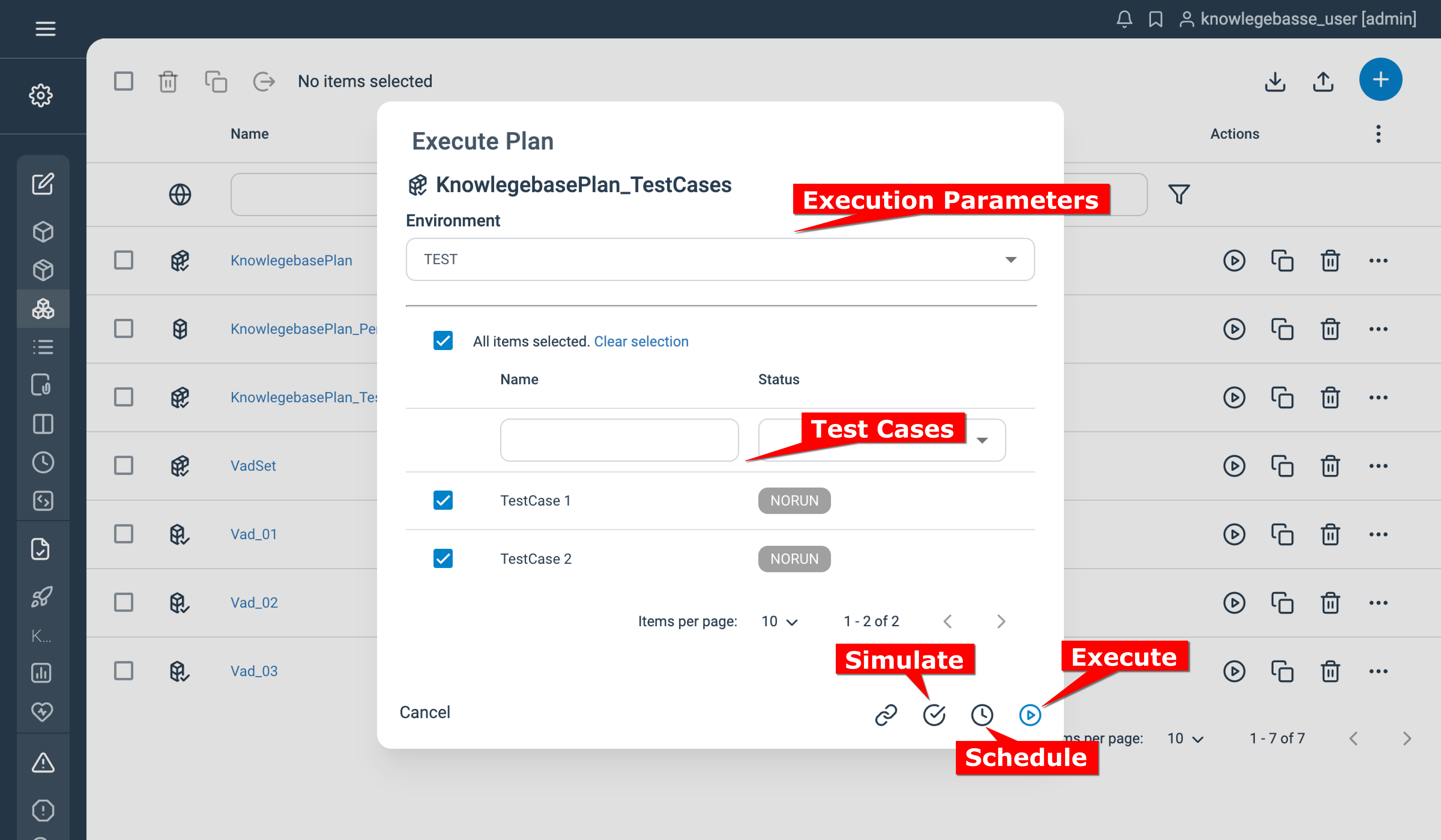
Task: Click the run icon for VadSet row
Action: [1234, 465]
